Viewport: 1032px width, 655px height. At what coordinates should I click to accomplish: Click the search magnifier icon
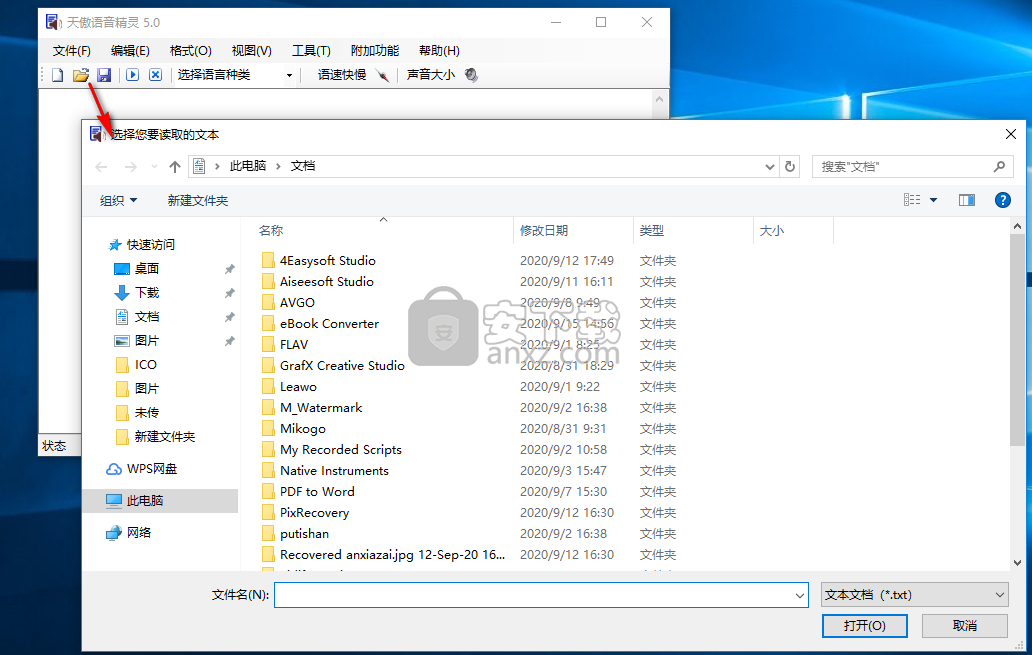coord(999,167)
